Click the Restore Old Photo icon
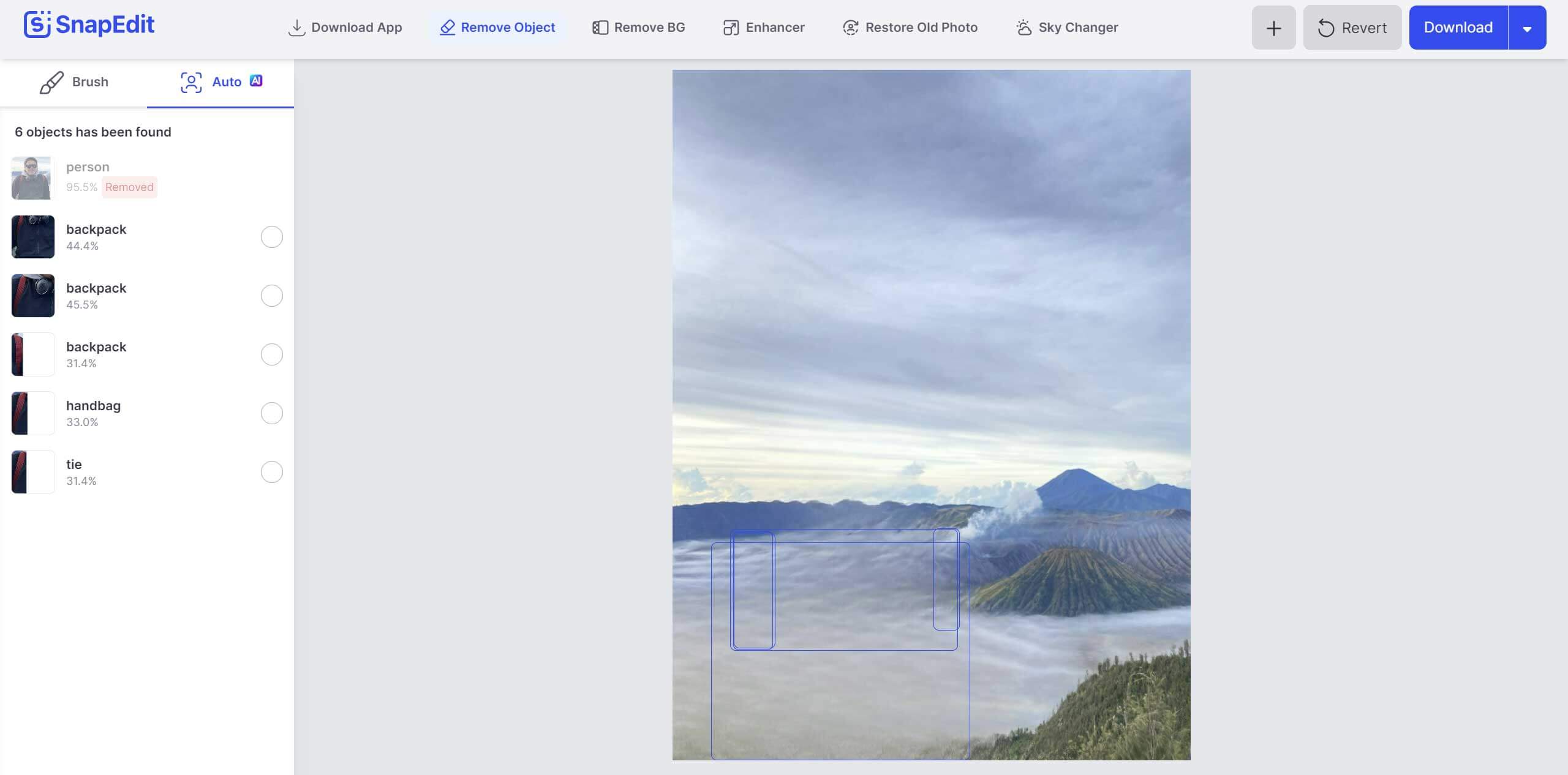This screenshot has width=1568, height=775. point(850,27)
